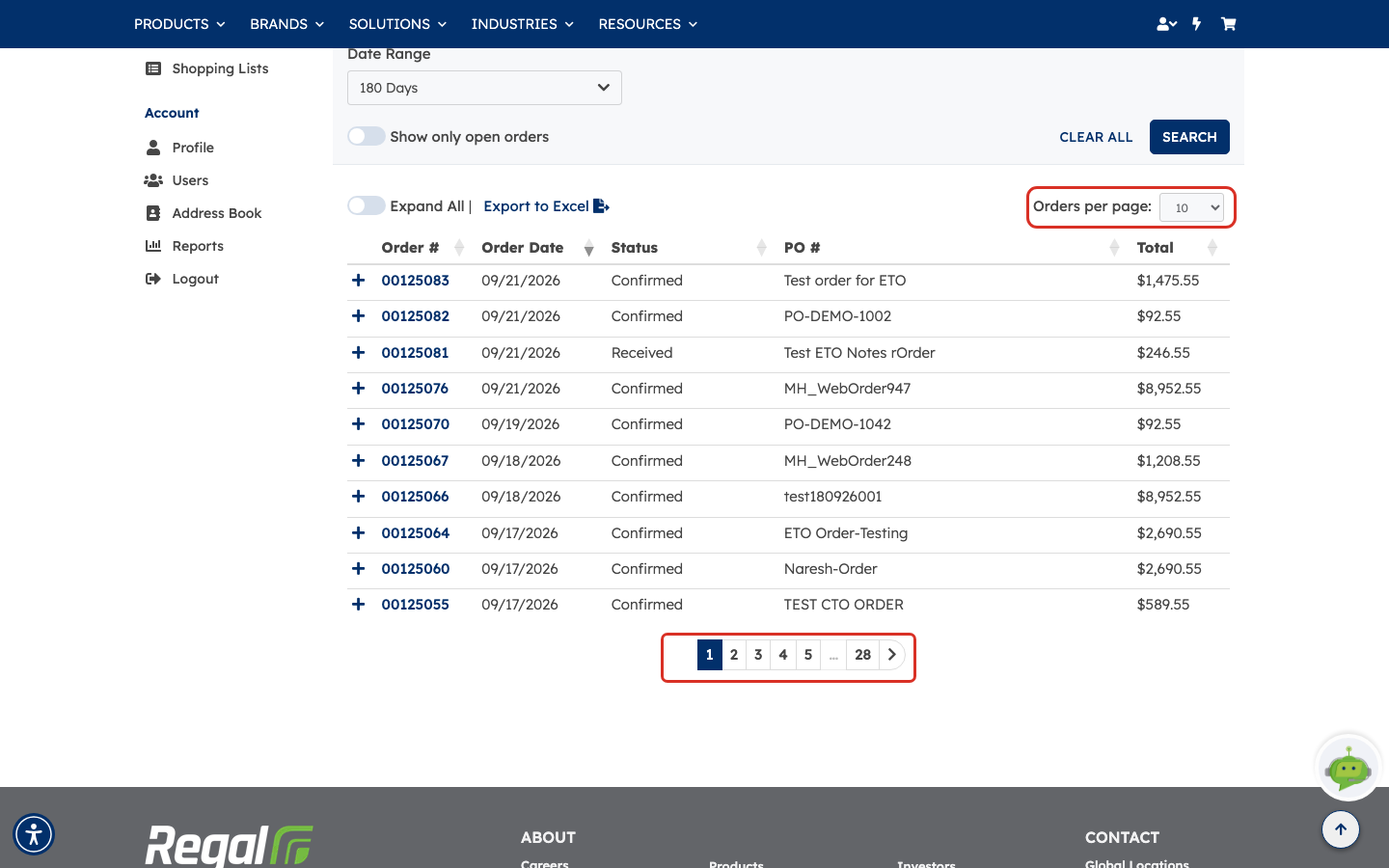Expand order 00125055 row details
The width and height of the screenshot is (1389, 868).
pyautogui.click(x=359, y=605)
